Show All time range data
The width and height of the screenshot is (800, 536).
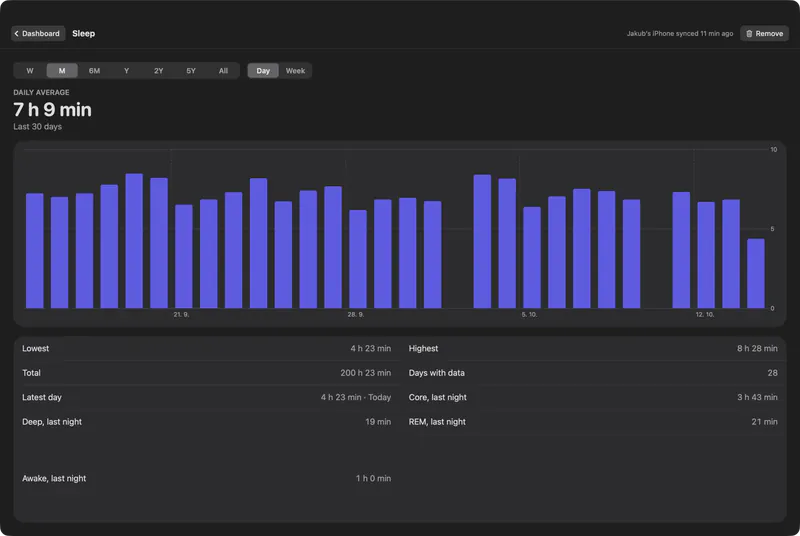223,71
